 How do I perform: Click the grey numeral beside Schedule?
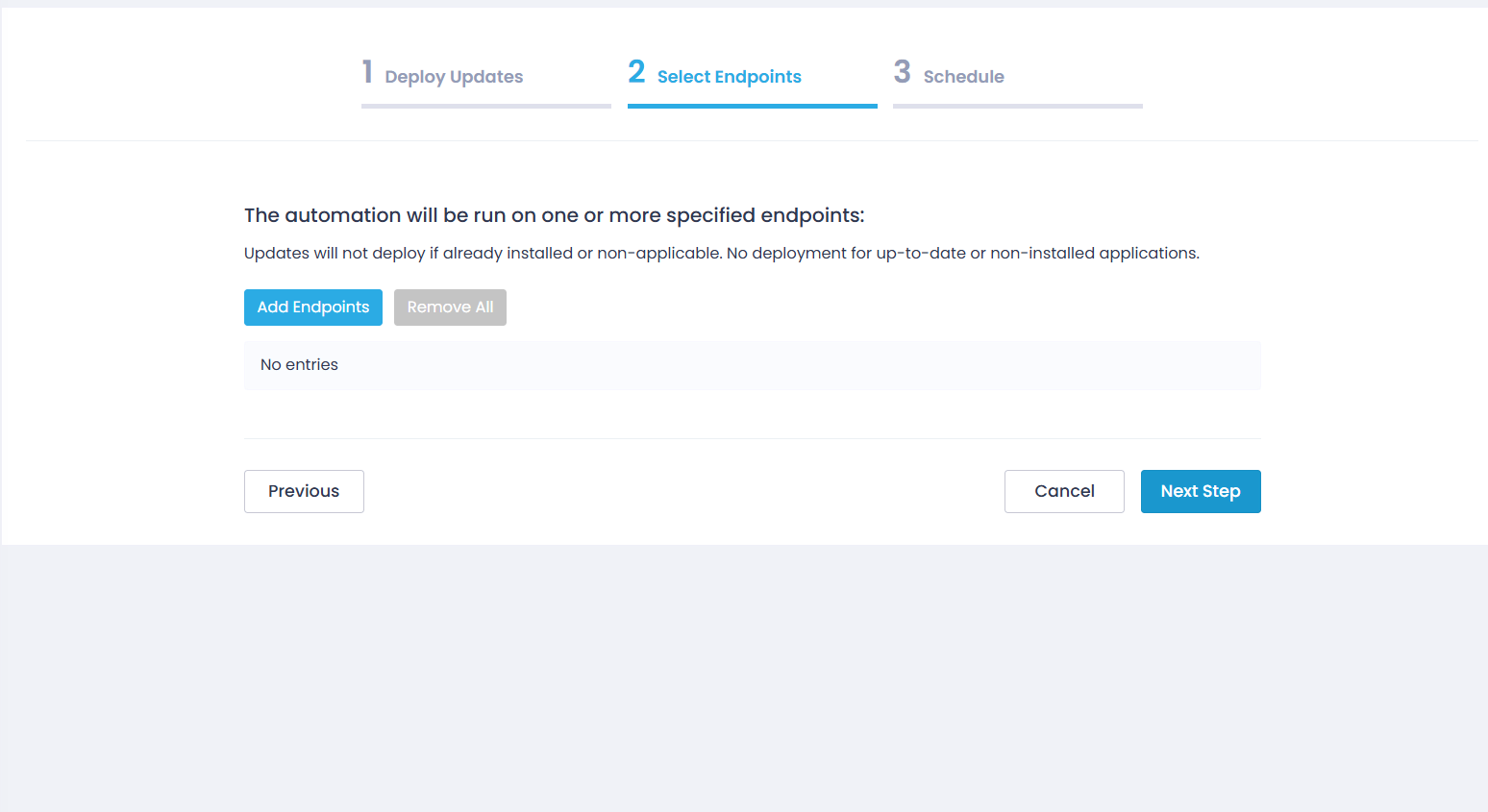(x=903, y=71)
